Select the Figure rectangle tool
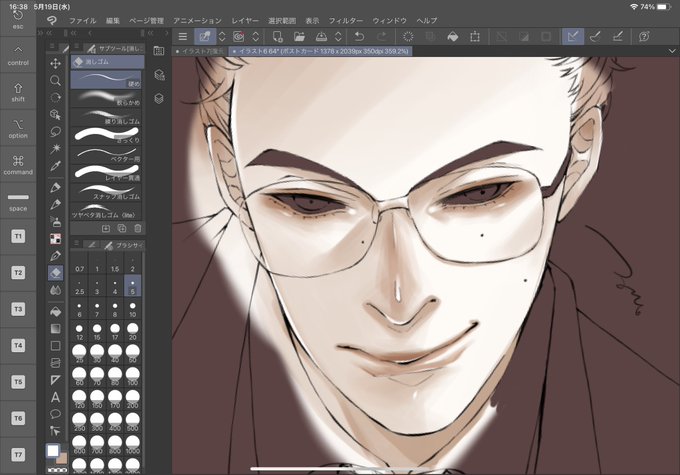This screenshot has height=475, width=680. 55,346
